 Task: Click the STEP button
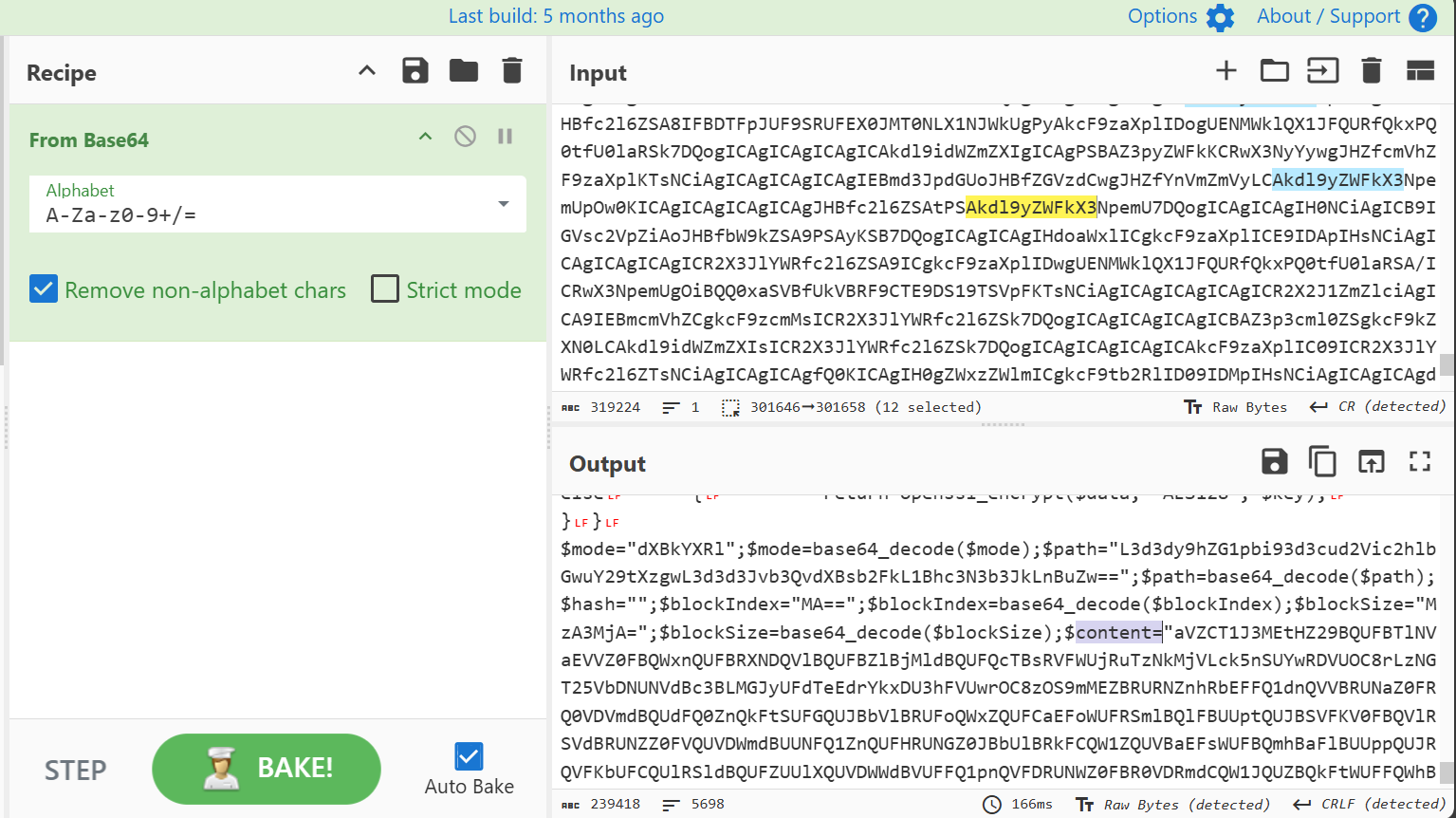[76, 770]
